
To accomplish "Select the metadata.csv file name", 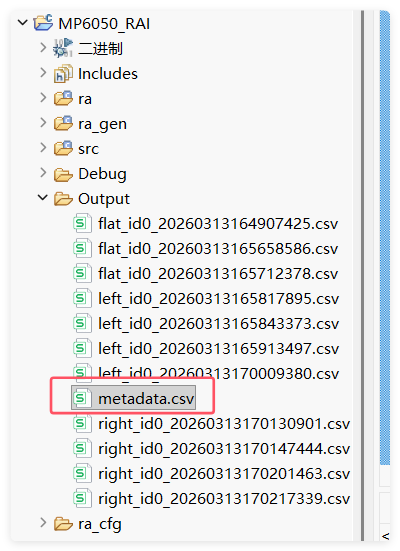I will coord(146,399).
